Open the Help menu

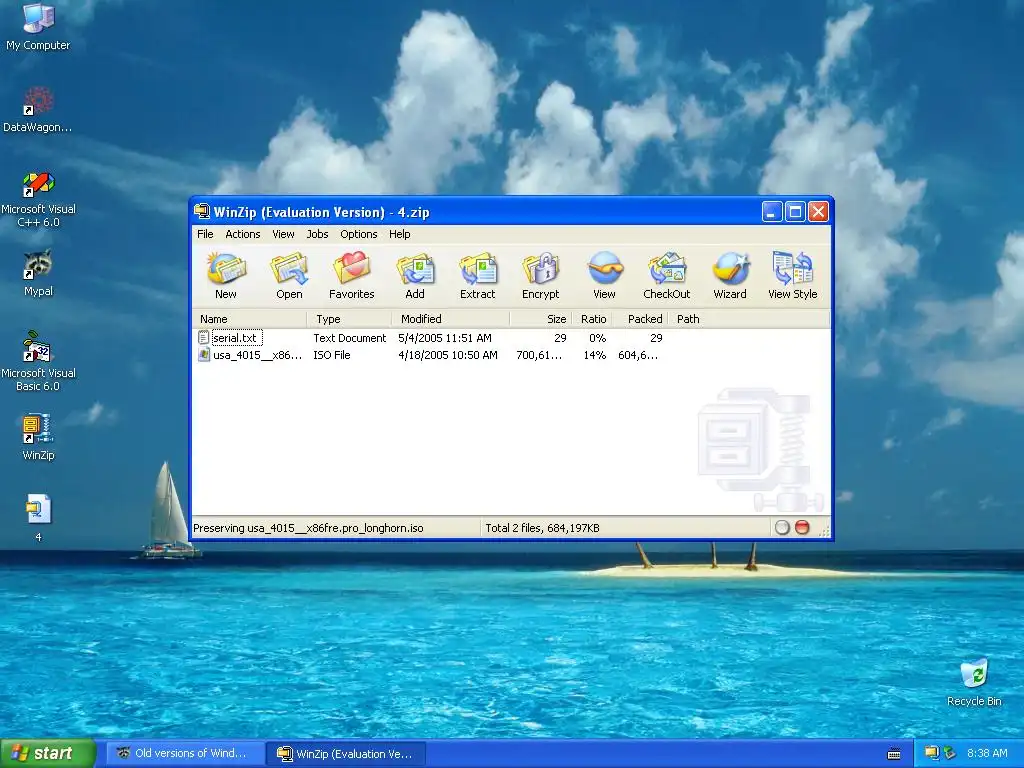pos(400,234)
